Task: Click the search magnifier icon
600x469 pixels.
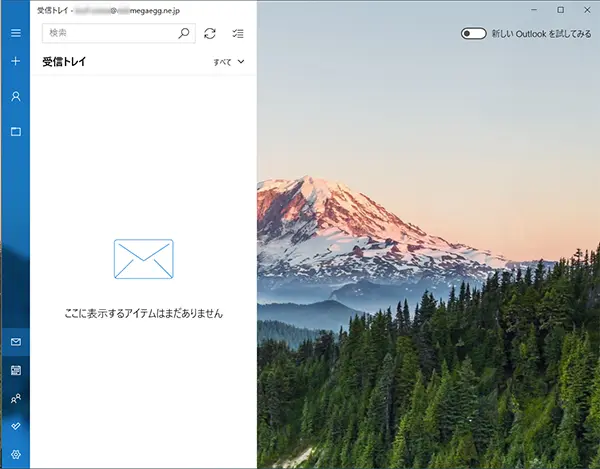Action: click(184, 33)
